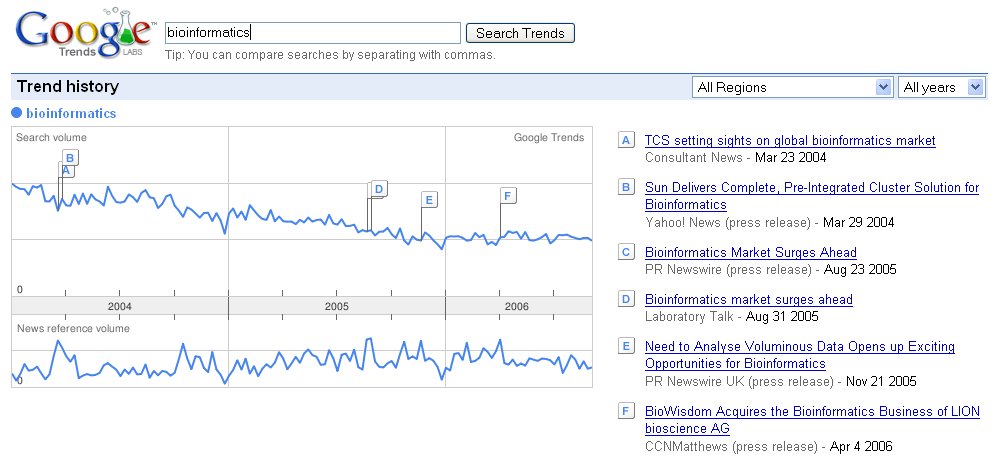Click the E icon beside Voluminous Data headline
This screenshot has height=461, width=995.
click(627, 346)
